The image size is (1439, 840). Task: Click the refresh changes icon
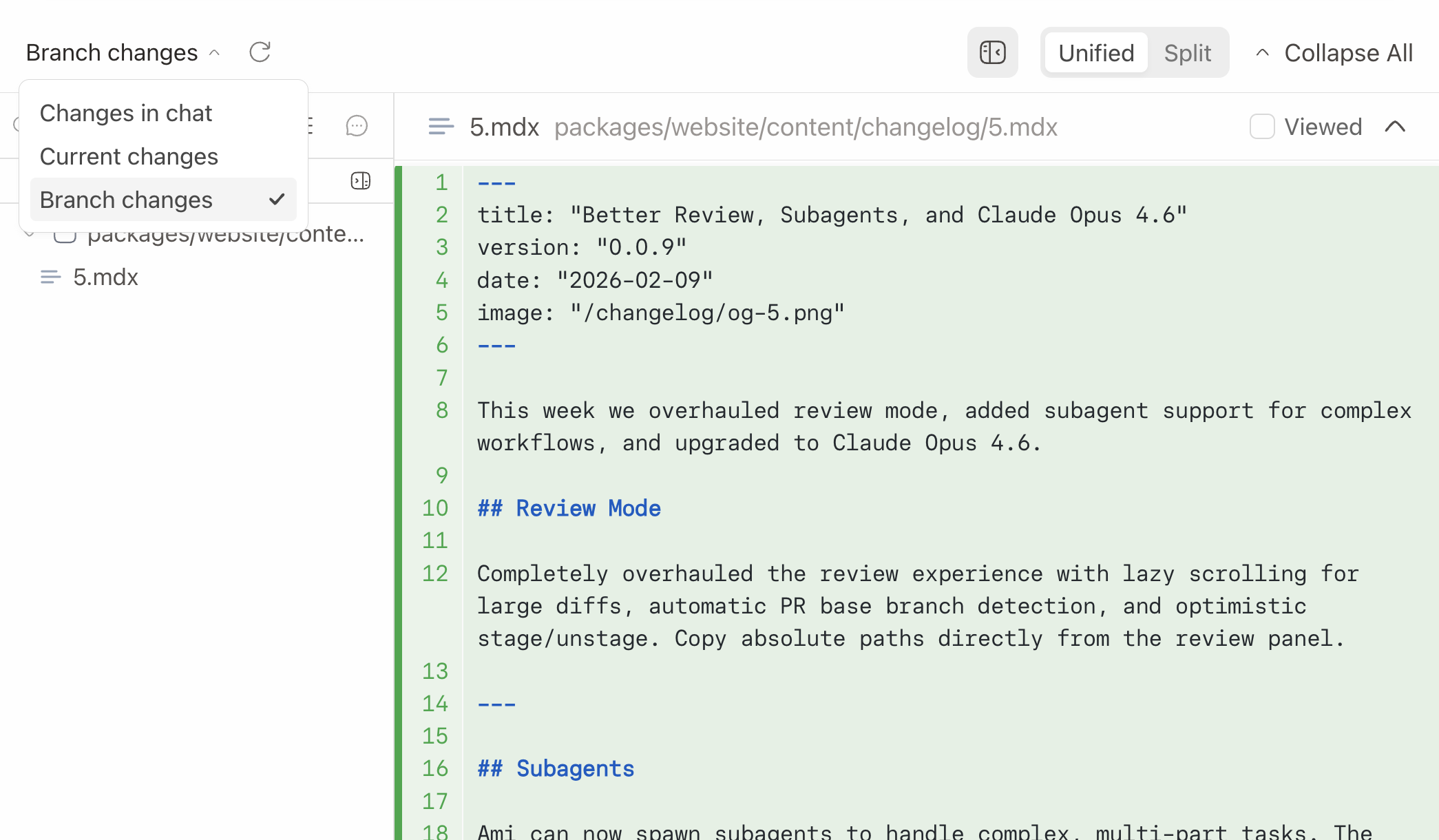(260, 52)
